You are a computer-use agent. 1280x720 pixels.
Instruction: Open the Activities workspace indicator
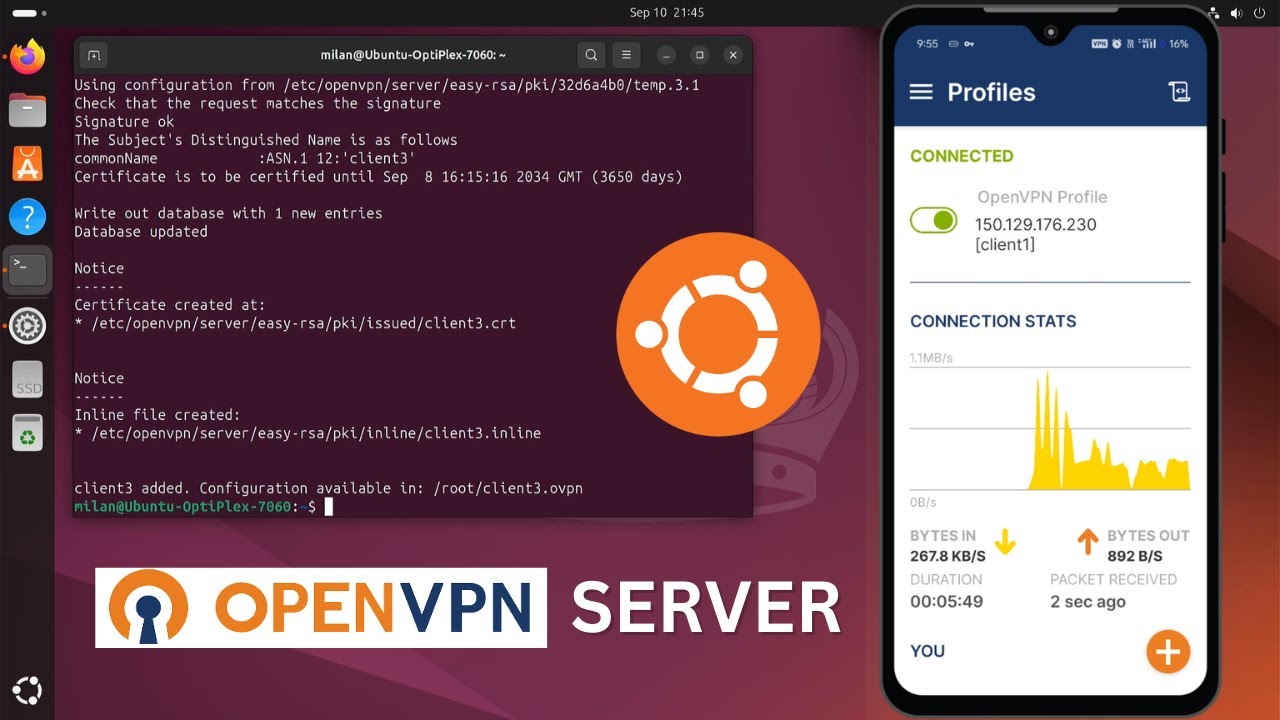(29, 13)
